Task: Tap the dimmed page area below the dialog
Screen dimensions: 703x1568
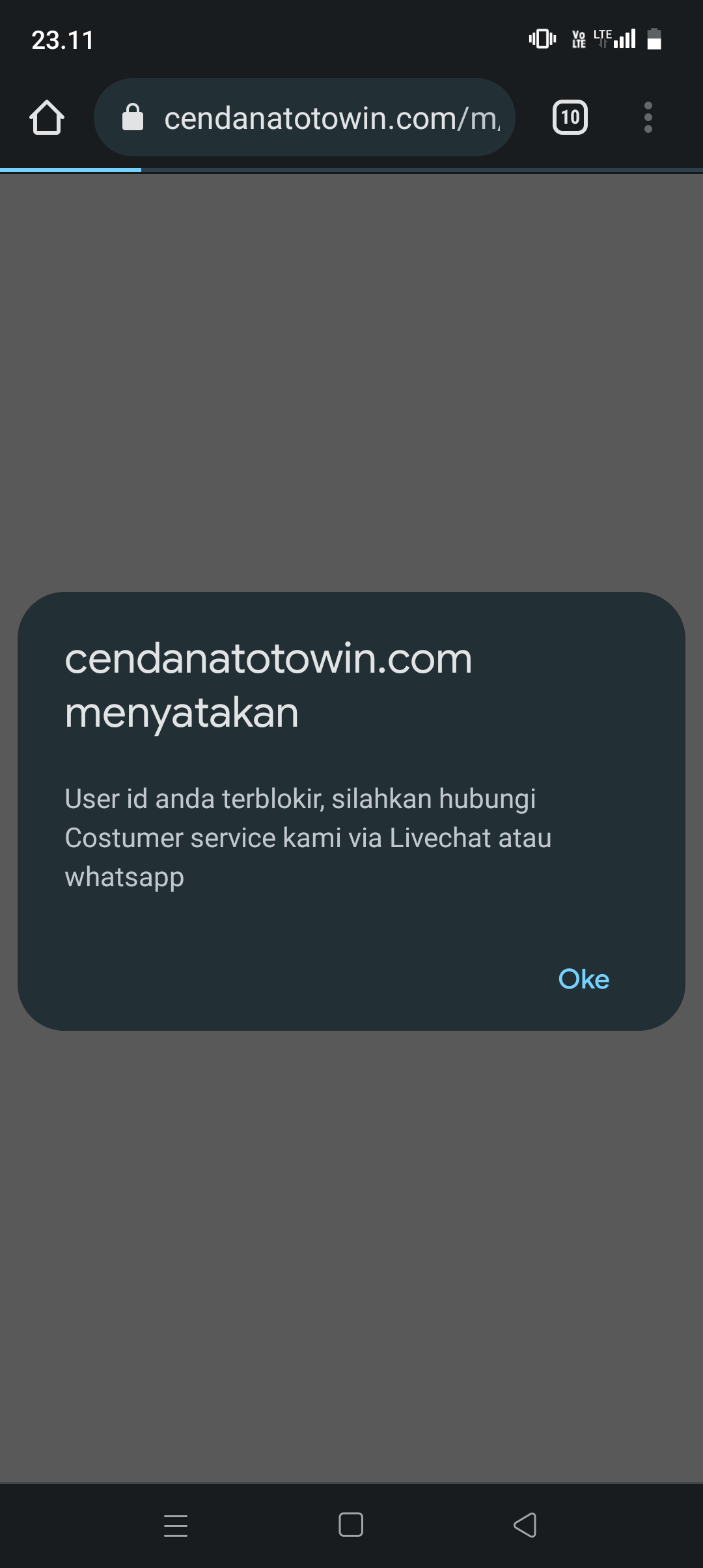Action: click(351, 1257)
